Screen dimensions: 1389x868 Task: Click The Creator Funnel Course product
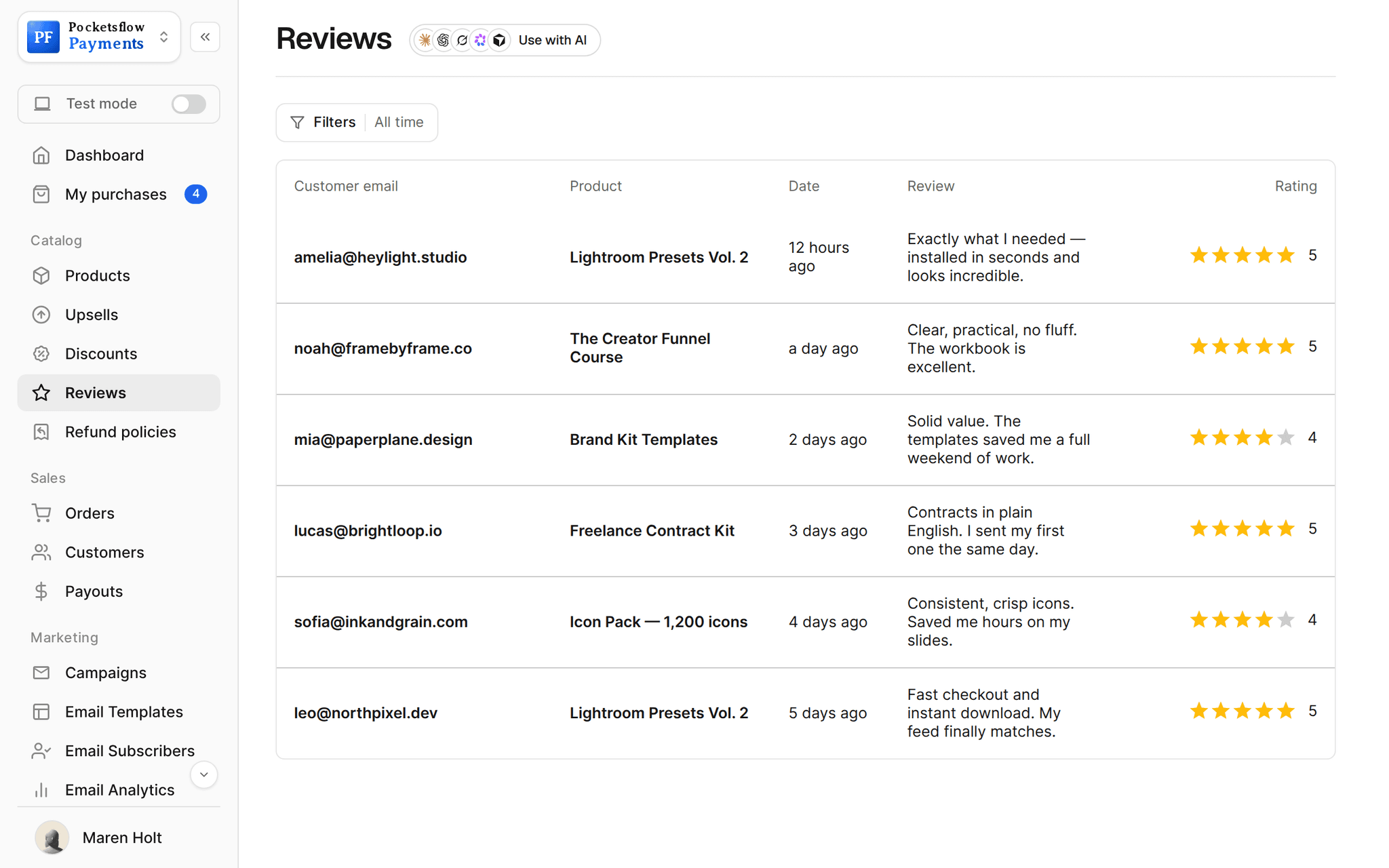coord(640,348)
